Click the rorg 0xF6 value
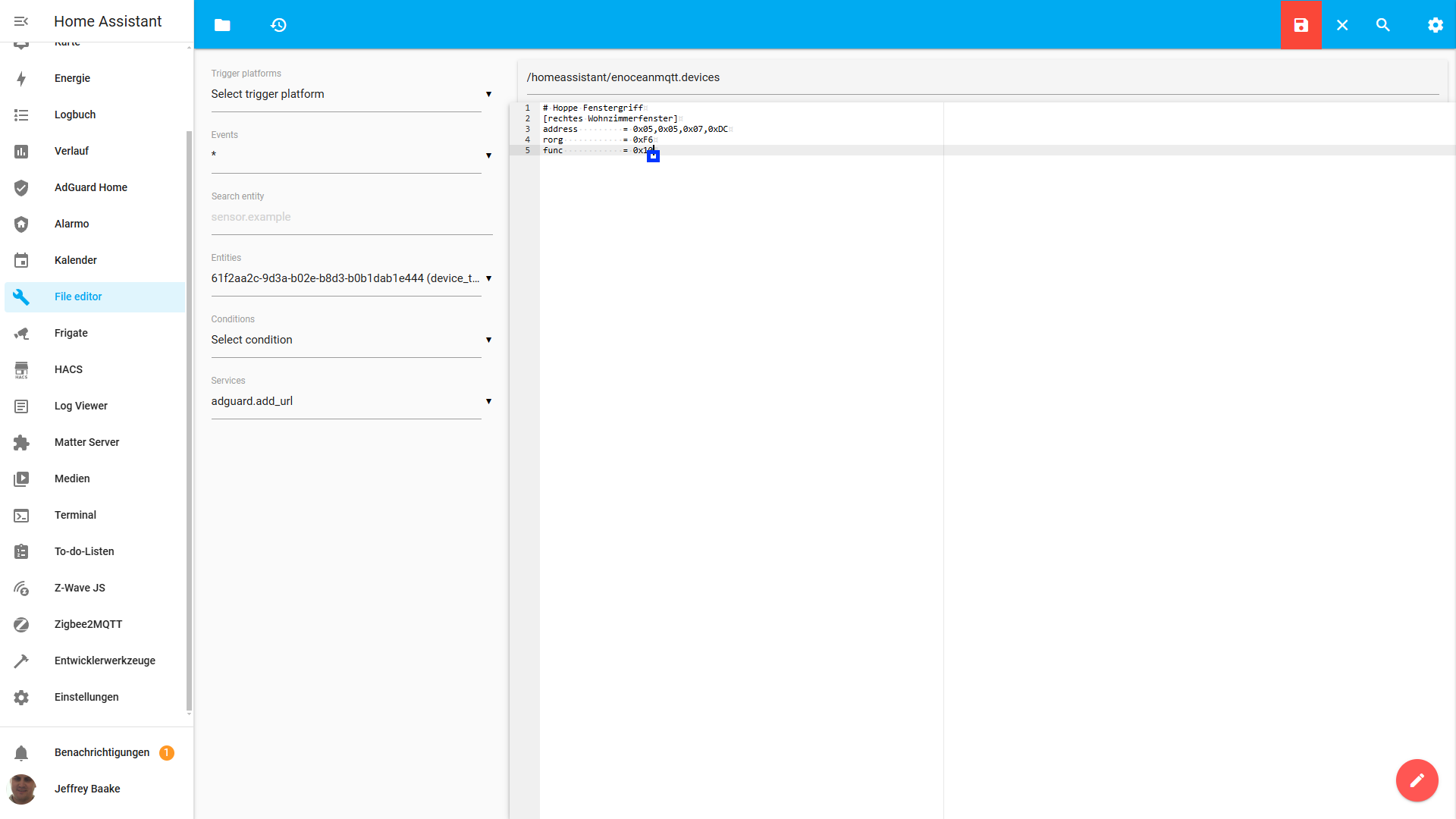The height and width of the screenshot is (819, 1456). point(643,140)
